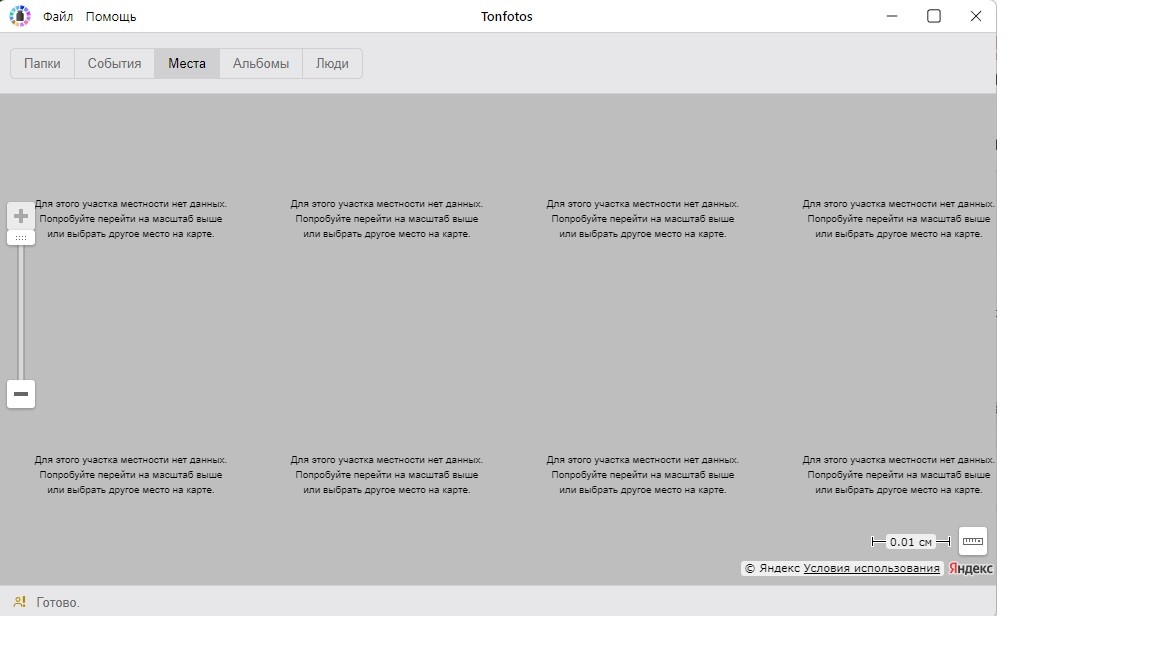Click the red Яндекс logo
Viewport: 1152px width, 648px height.
click(970, 569)
